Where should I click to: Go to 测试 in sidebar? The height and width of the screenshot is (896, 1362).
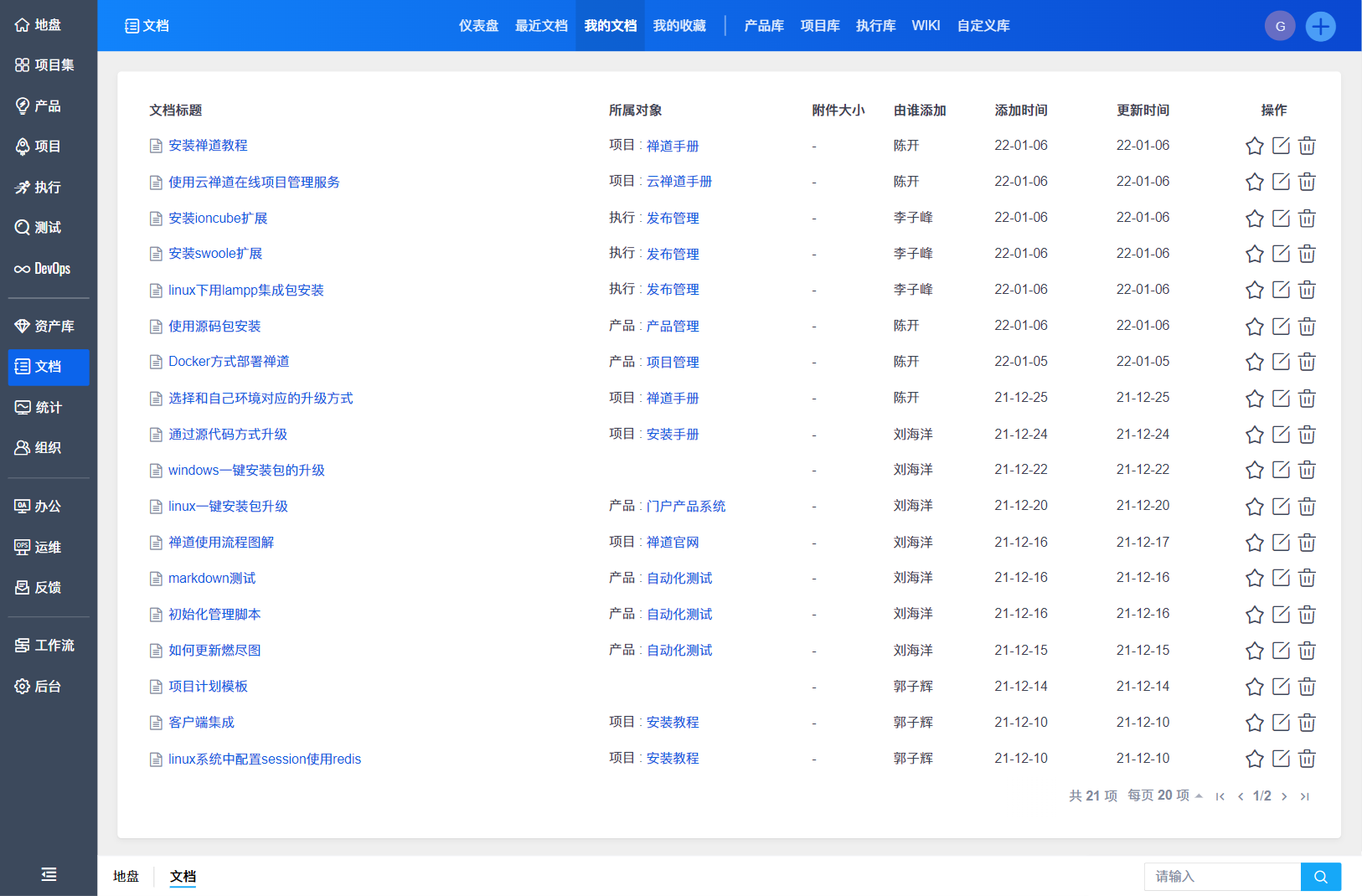click(x=39, y=228)
